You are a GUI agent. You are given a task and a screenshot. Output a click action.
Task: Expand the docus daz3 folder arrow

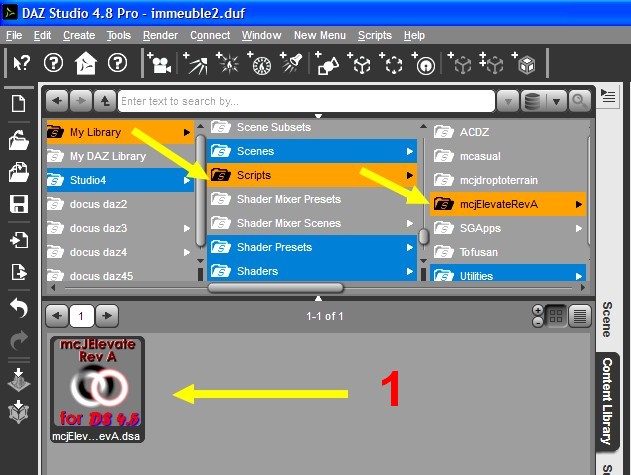(186, 228)
